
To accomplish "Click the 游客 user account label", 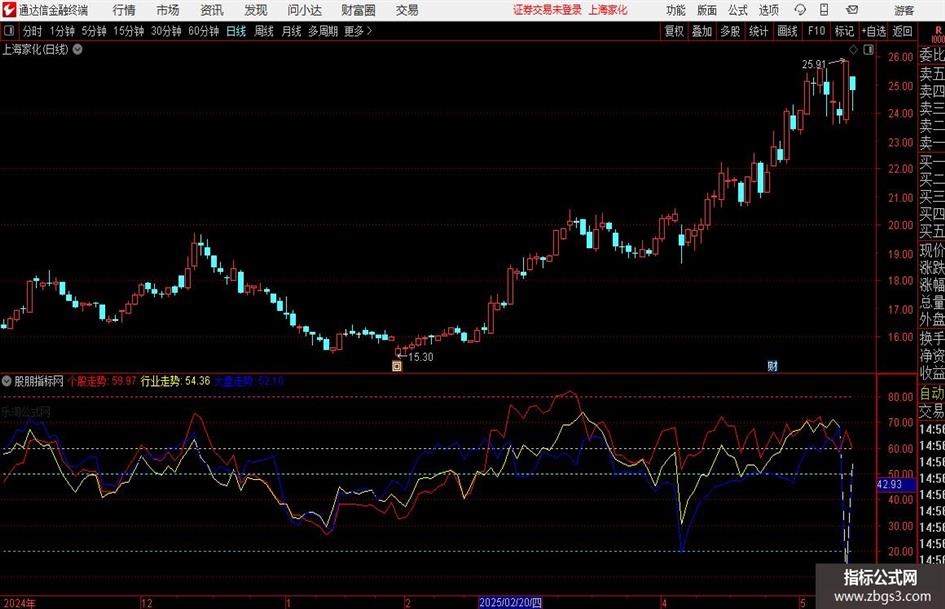I will [903, 10].
